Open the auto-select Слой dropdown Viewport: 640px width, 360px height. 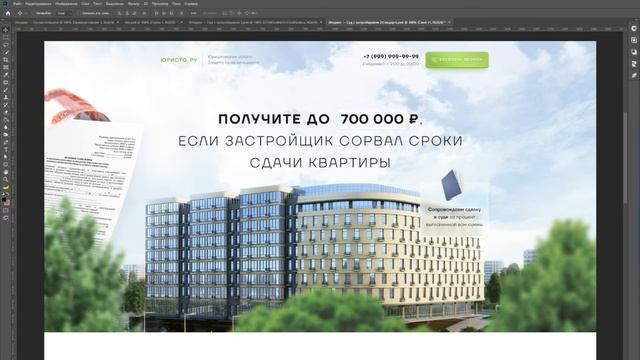click(x=64, y=13)
